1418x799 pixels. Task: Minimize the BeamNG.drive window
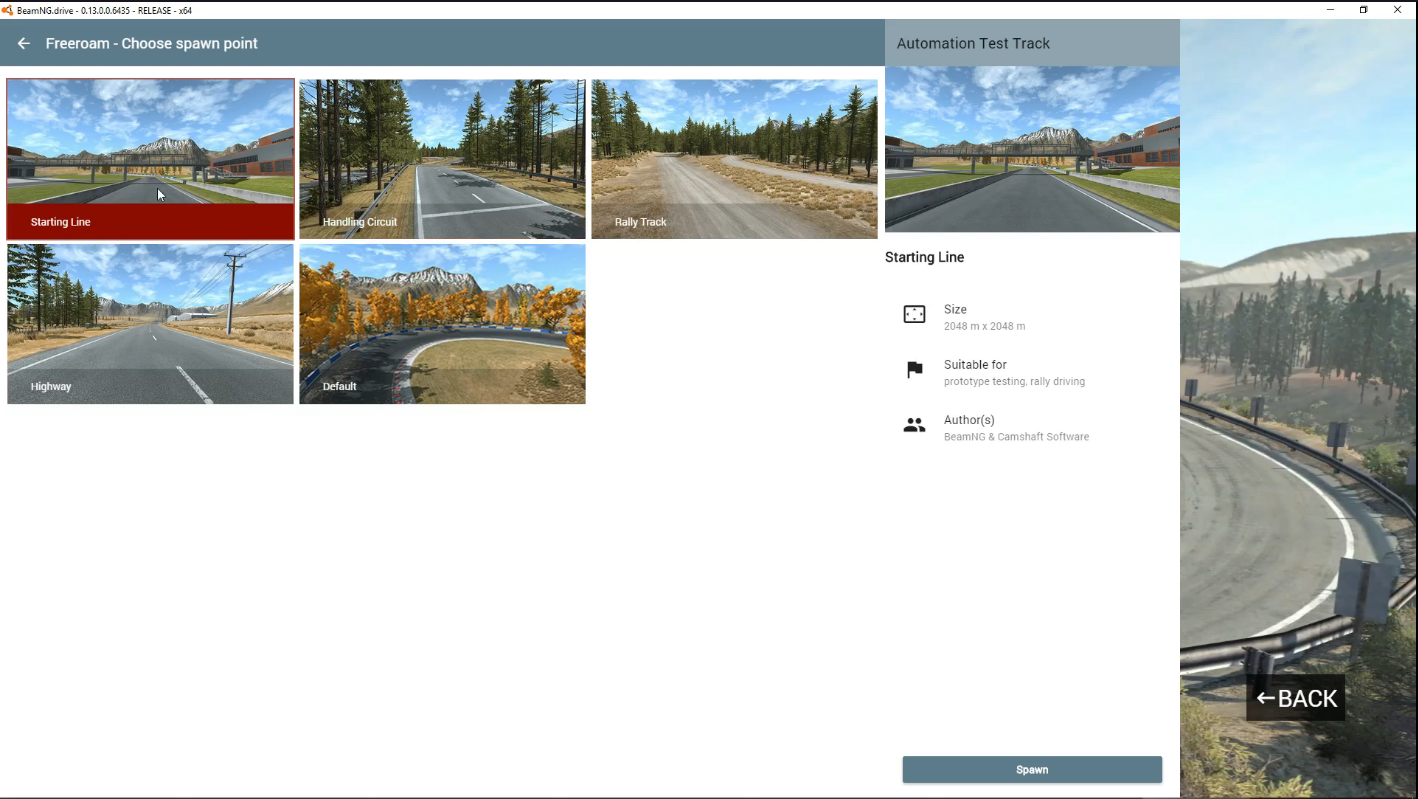(1330, 10)
